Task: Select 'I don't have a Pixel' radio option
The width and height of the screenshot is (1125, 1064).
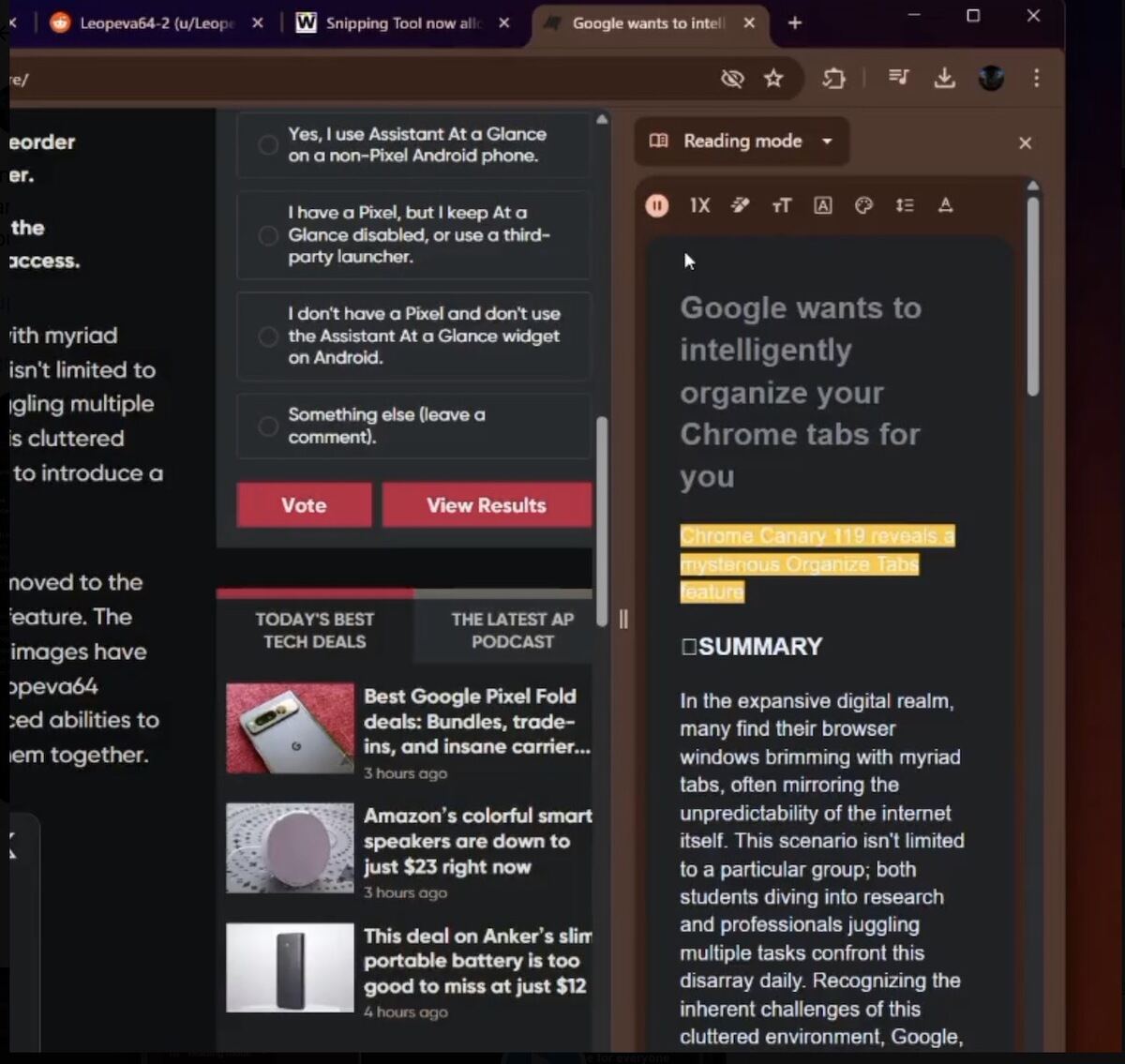Action: (268, 336)
